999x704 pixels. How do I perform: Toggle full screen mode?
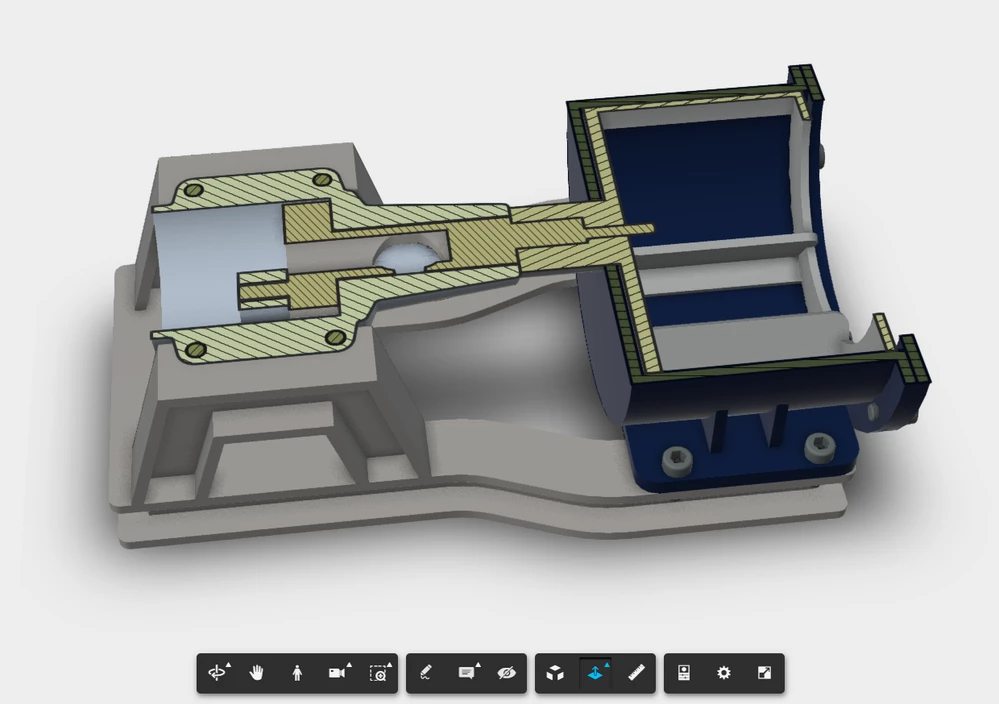coord(764,673)
